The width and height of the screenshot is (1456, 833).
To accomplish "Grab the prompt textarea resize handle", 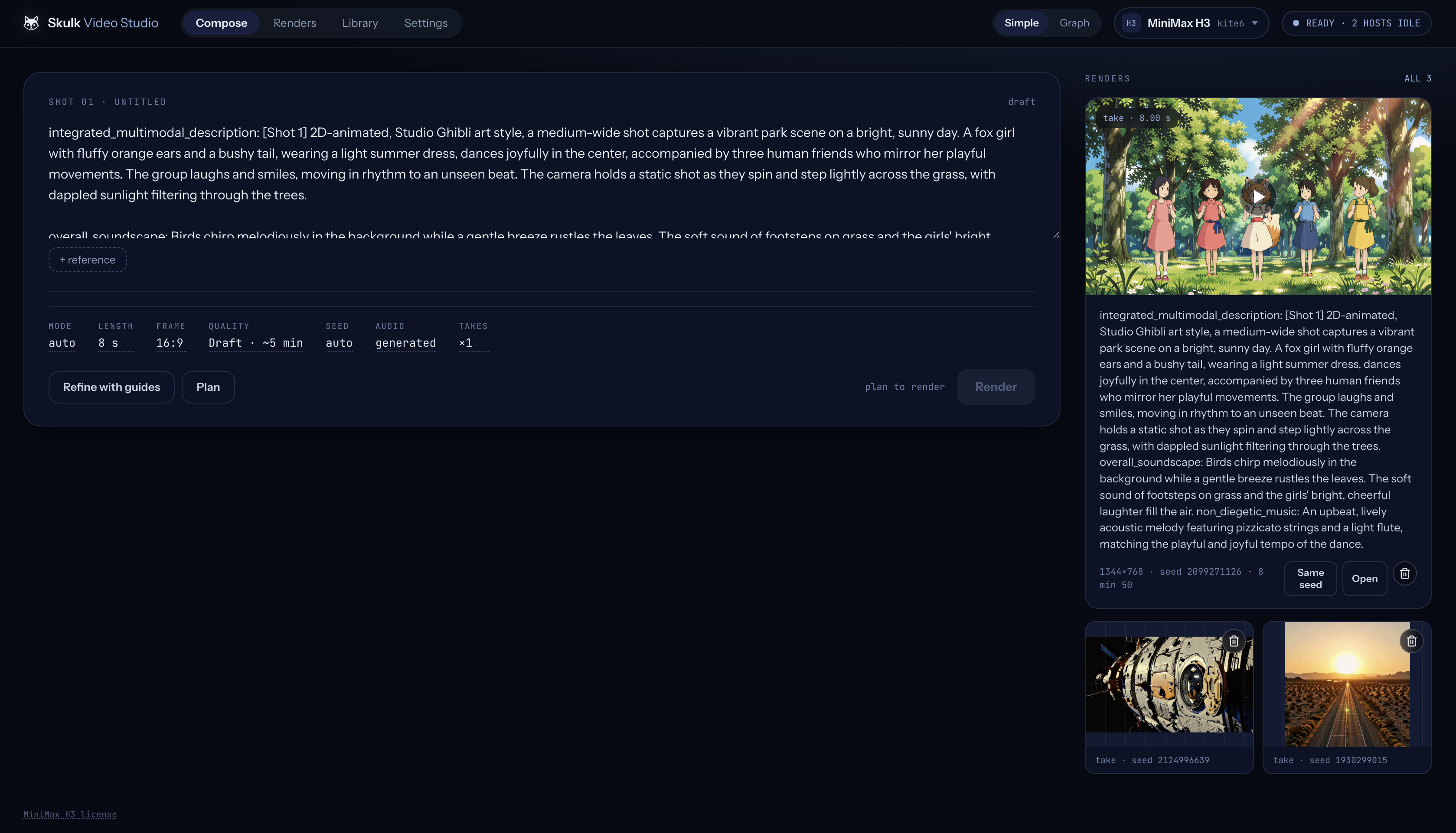I will tap(1056, 235).
